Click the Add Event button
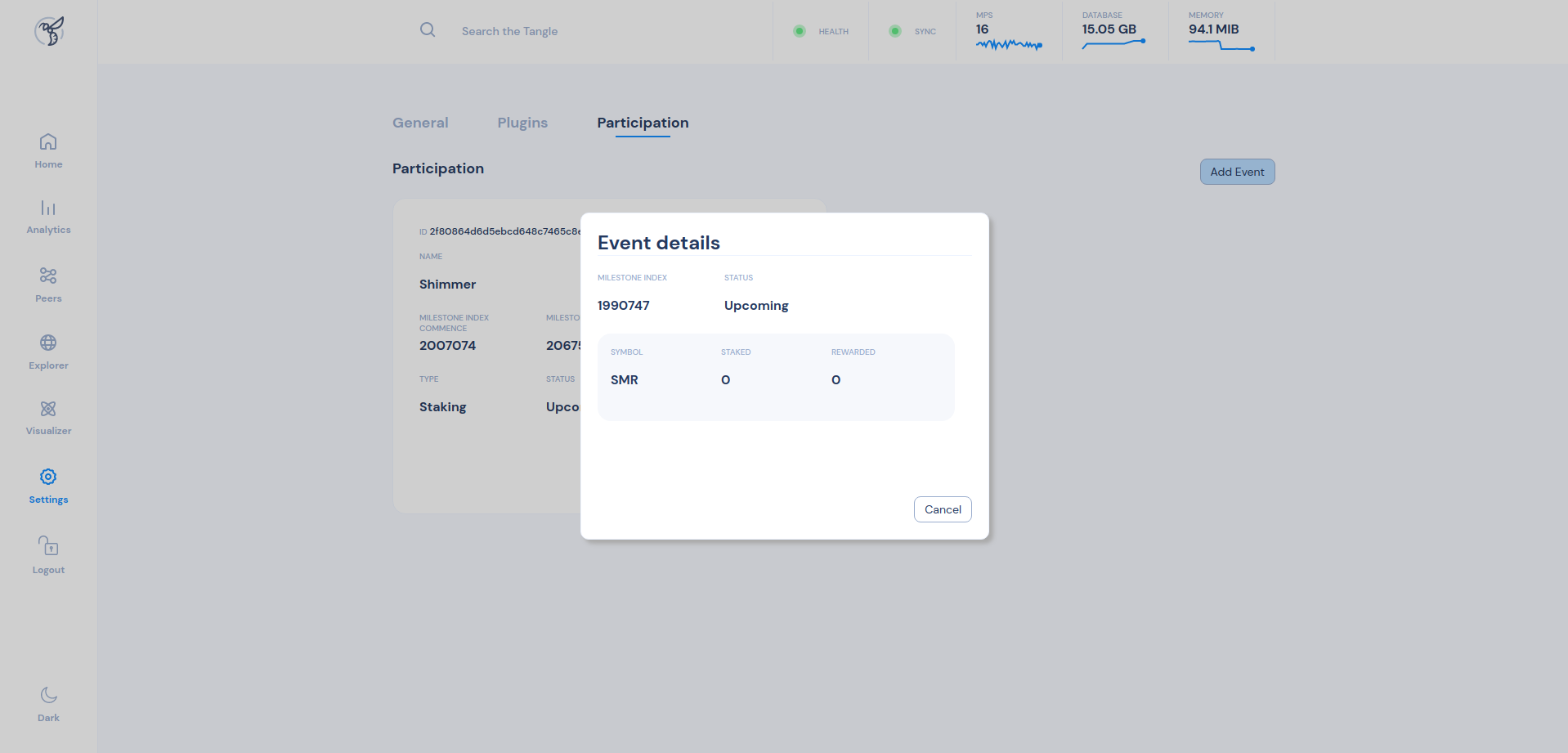Viewport: 1568px width, 753px height. coord(1237,172)
